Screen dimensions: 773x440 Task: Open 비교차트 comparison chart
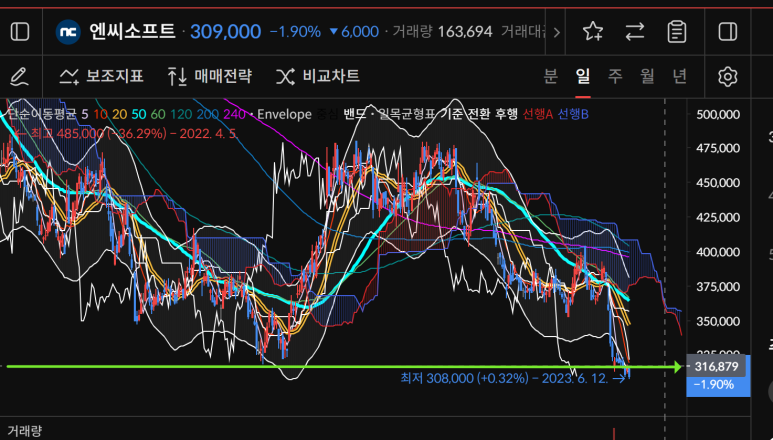317,76
